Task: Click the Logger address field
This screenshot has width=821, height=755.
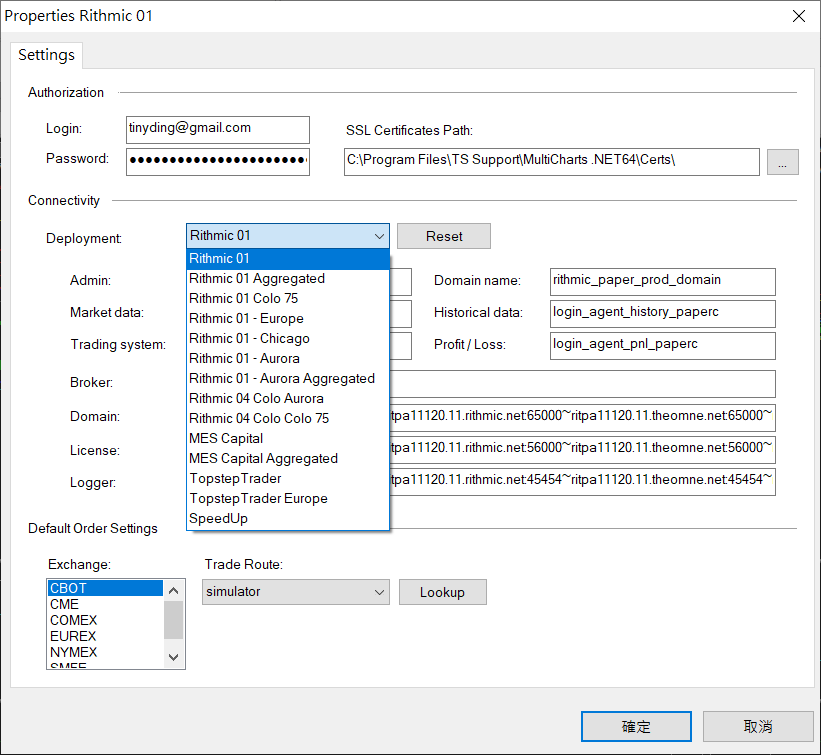Action: 582,482
